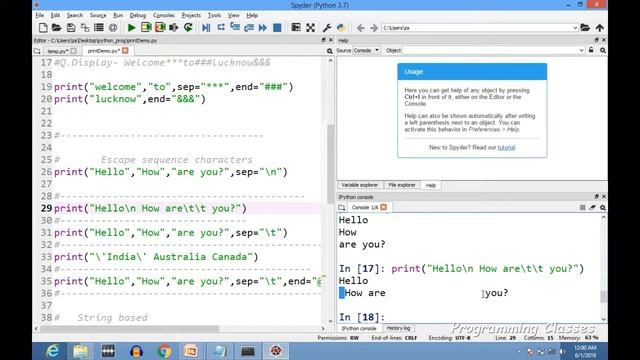
Task: Close the printDemo.py tab
Action: click(x=125, y=51)
